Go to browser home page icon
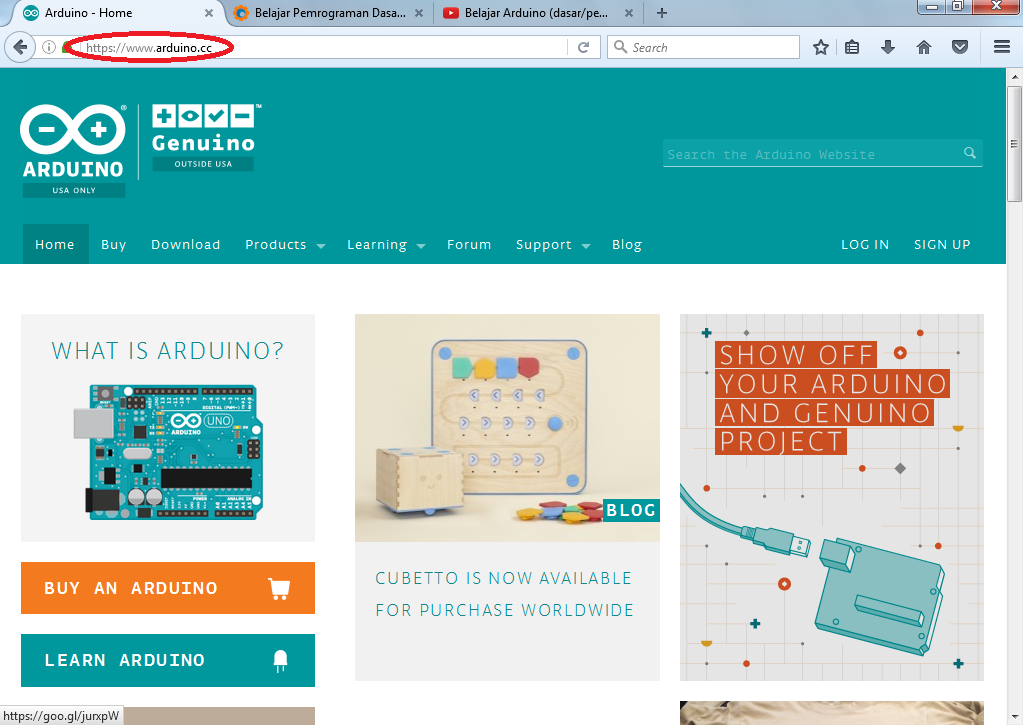 [x=923, y=47]
